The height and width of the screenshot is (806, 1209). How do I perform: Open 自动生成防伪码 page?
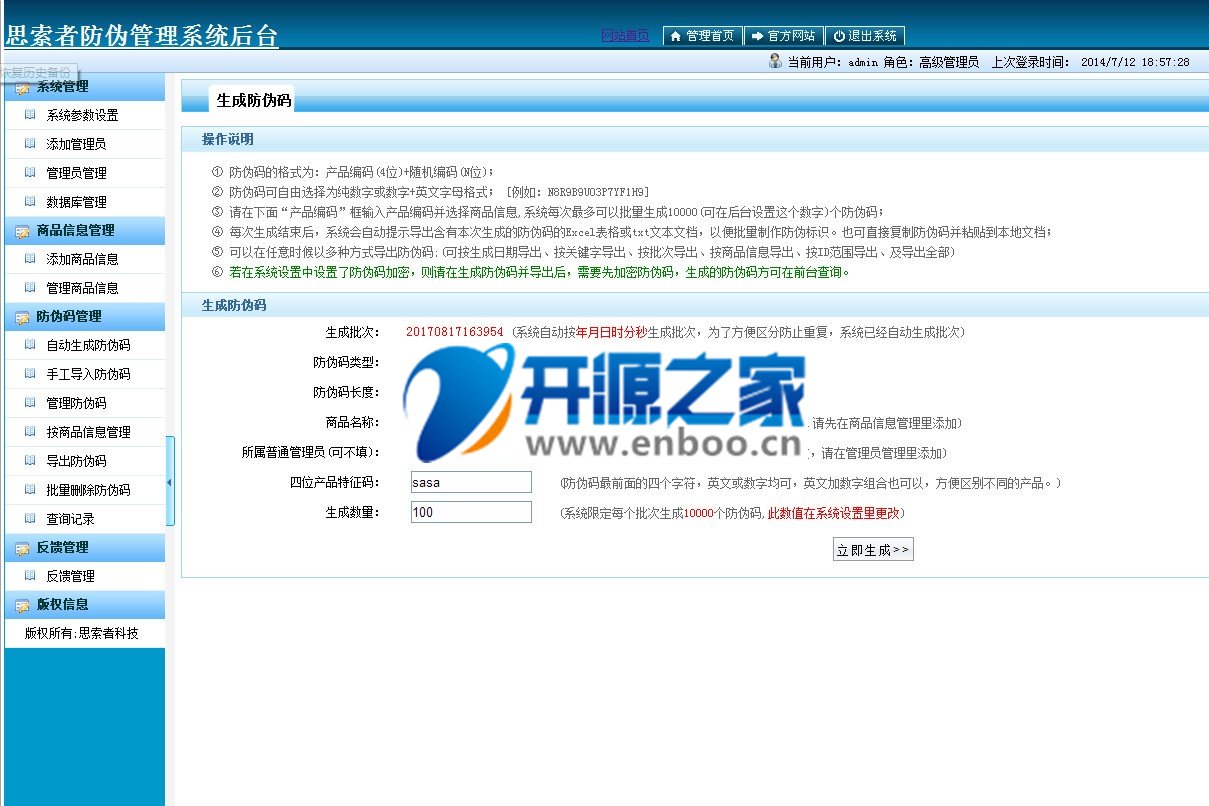pos(88,345)
